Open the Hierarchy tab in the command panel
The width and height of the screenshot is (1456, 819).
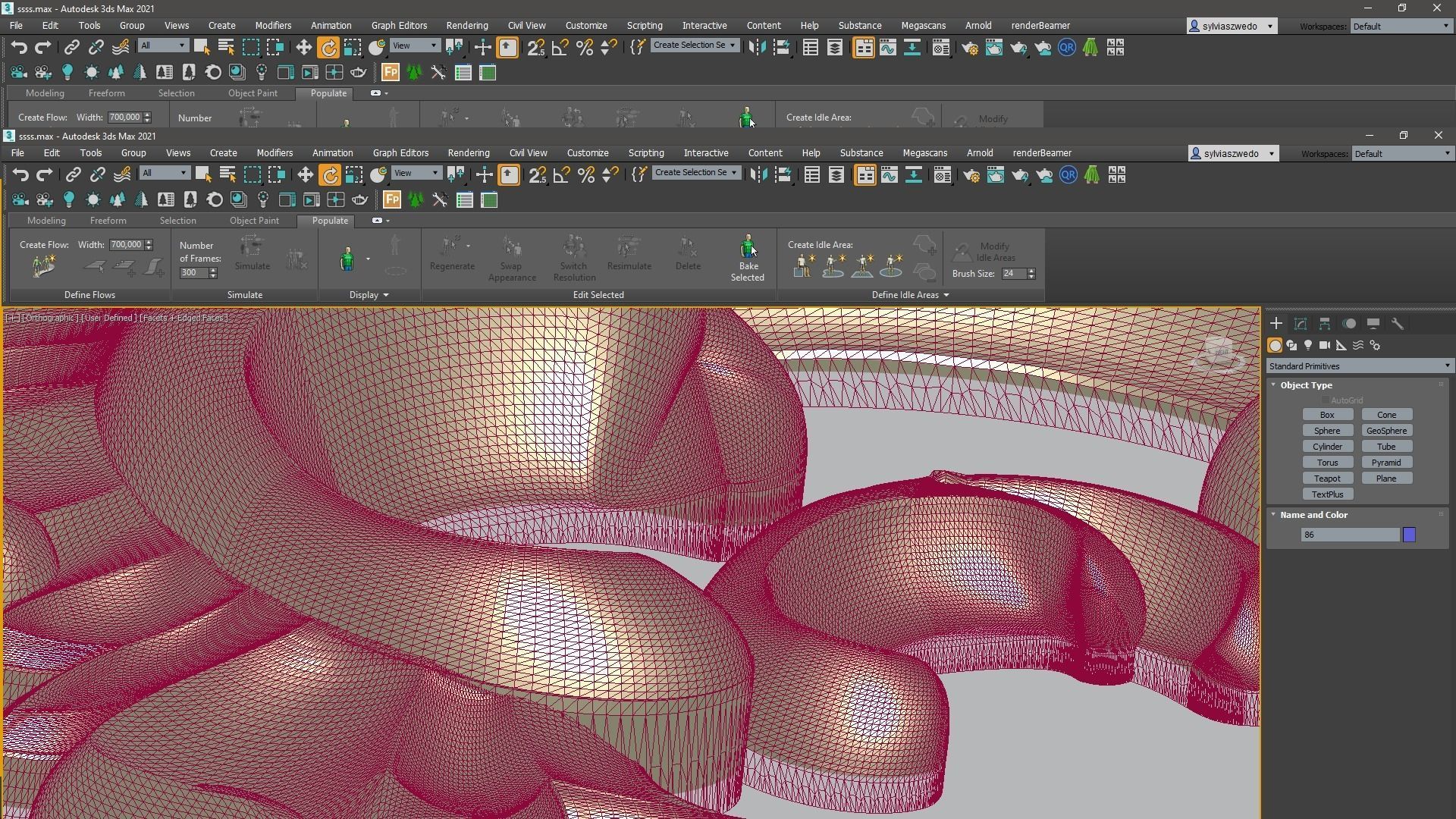pos(1324,324)
